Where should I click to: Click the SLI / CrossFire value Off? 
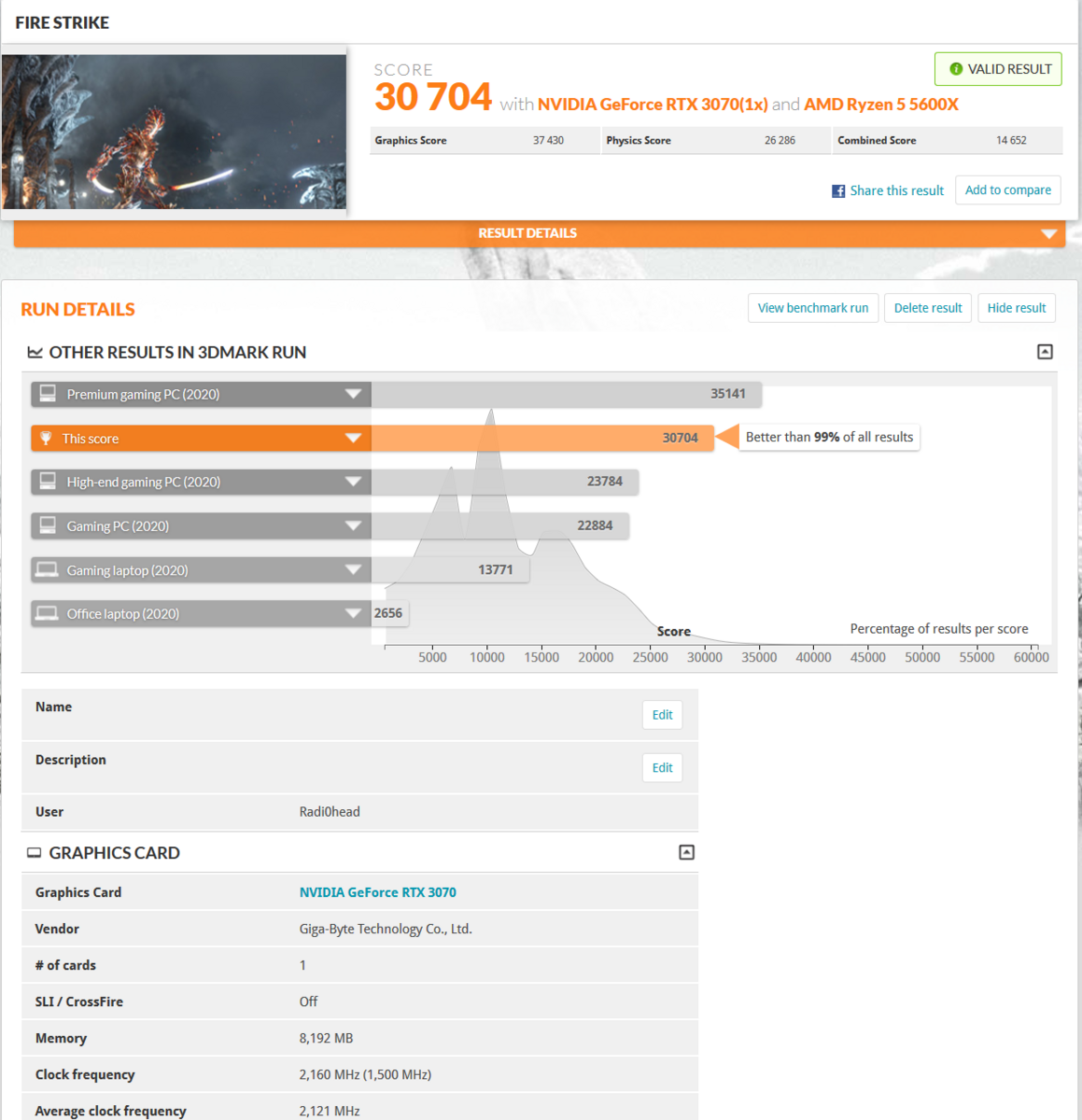(x=308, y=1001)
